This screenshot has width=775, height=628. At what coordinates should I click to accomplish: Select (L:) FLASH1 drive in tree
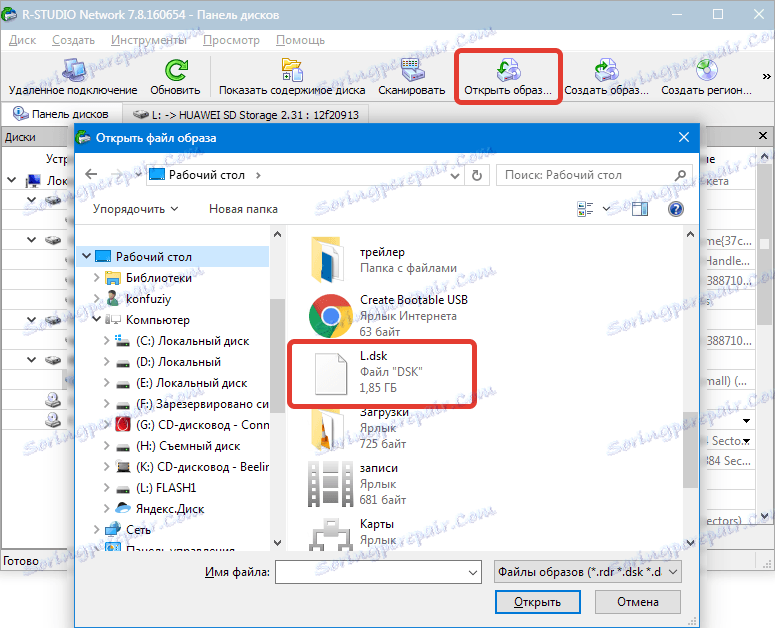click(166, 488)
